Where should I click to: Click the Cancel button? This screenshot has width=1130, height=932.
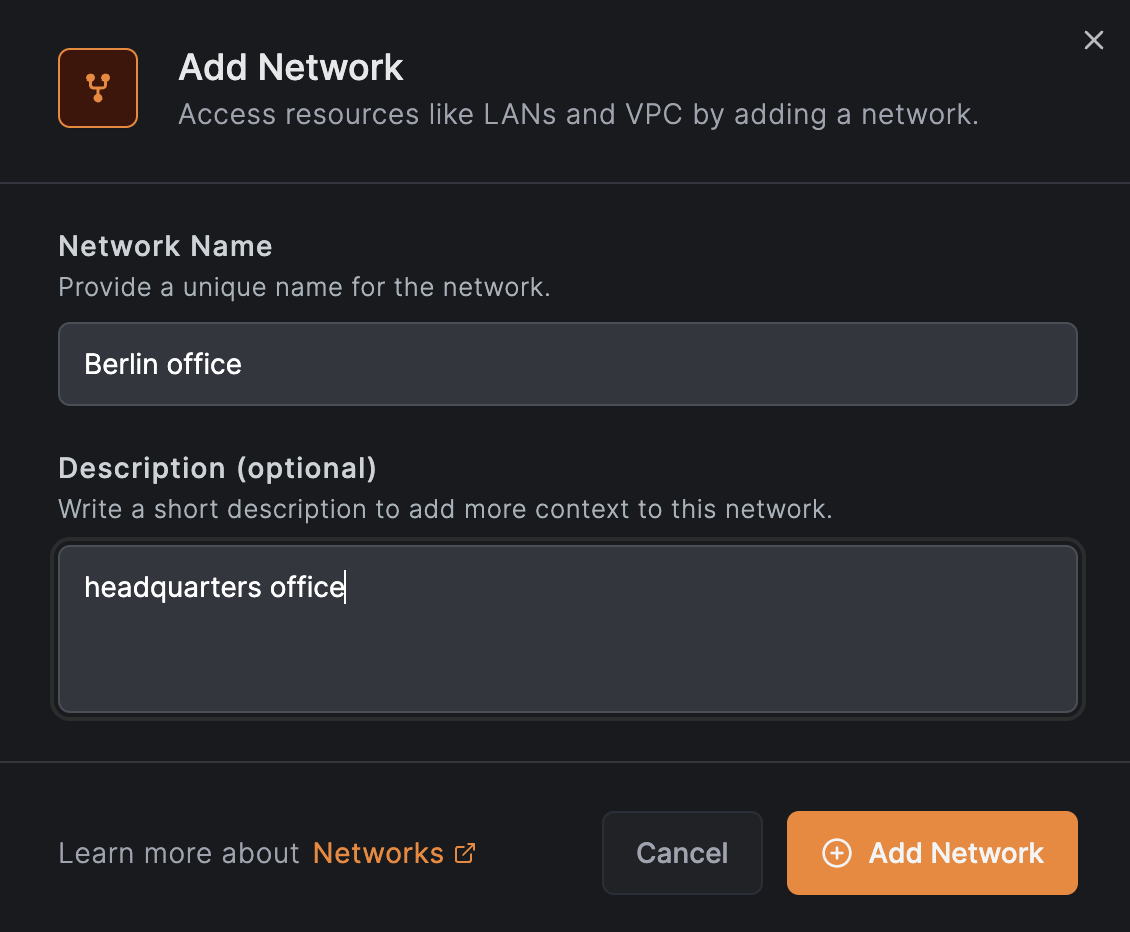681,853
